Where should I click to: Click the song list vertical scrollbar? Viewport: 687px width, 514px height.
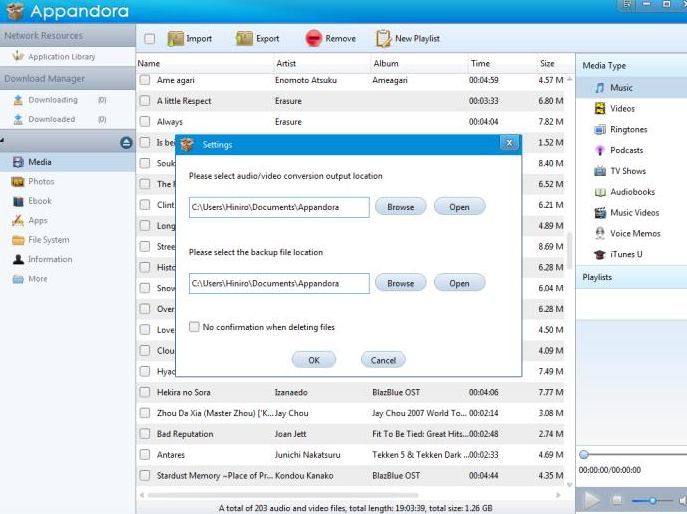570,251
